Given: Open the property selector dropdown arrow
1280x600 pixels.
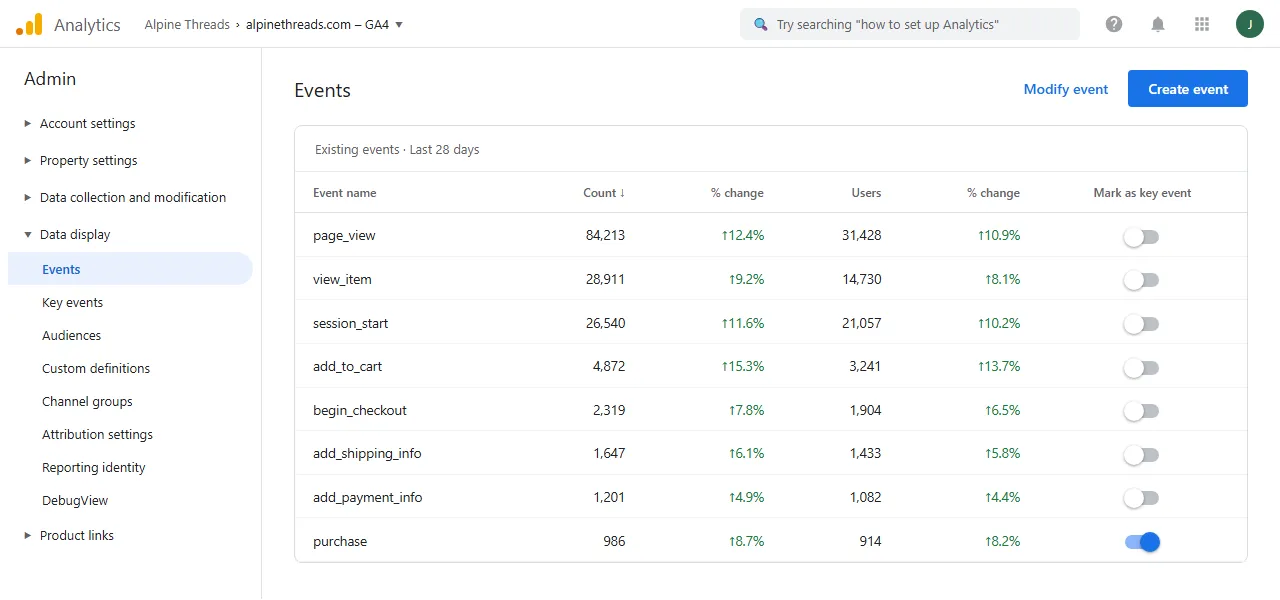Looking at the screenshot, I should [x=399, y=25].
